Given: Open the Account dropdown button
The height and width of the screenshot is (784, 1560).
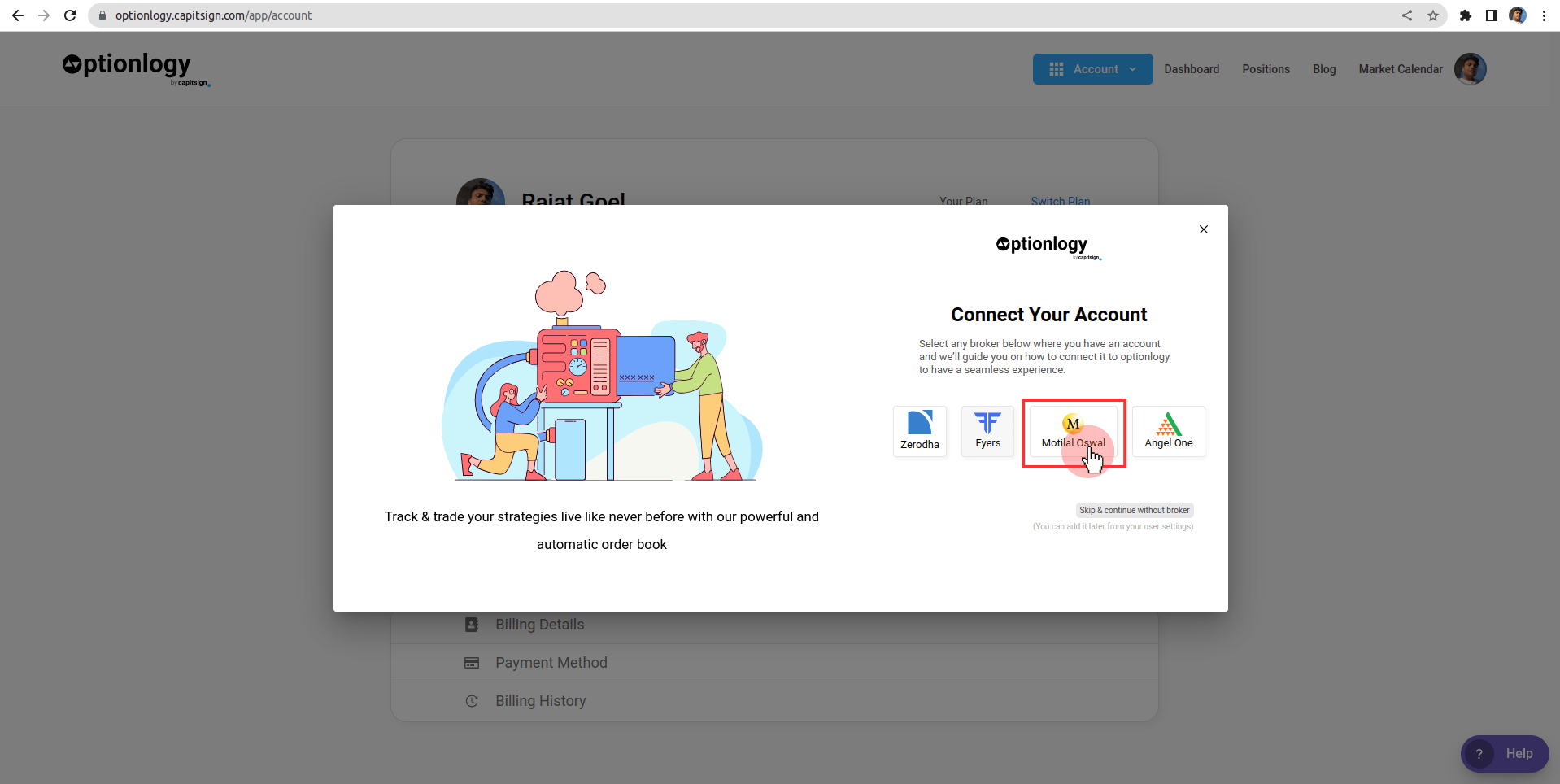Looking at the screenshot, I should pyautogui.click(x=1092, y=69).
